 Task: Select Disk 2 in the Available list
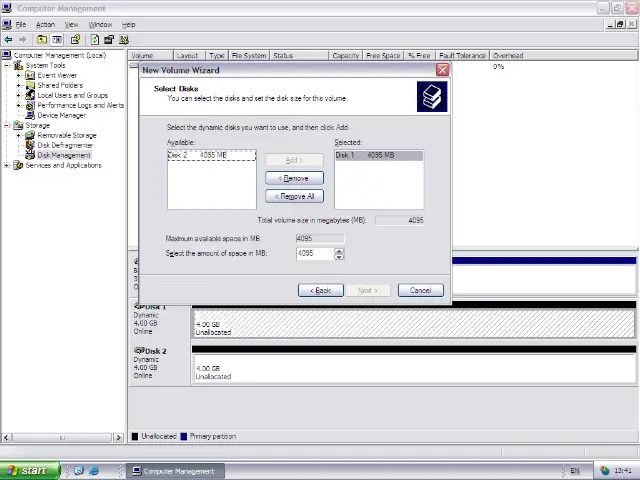click(x=211, y=155)
